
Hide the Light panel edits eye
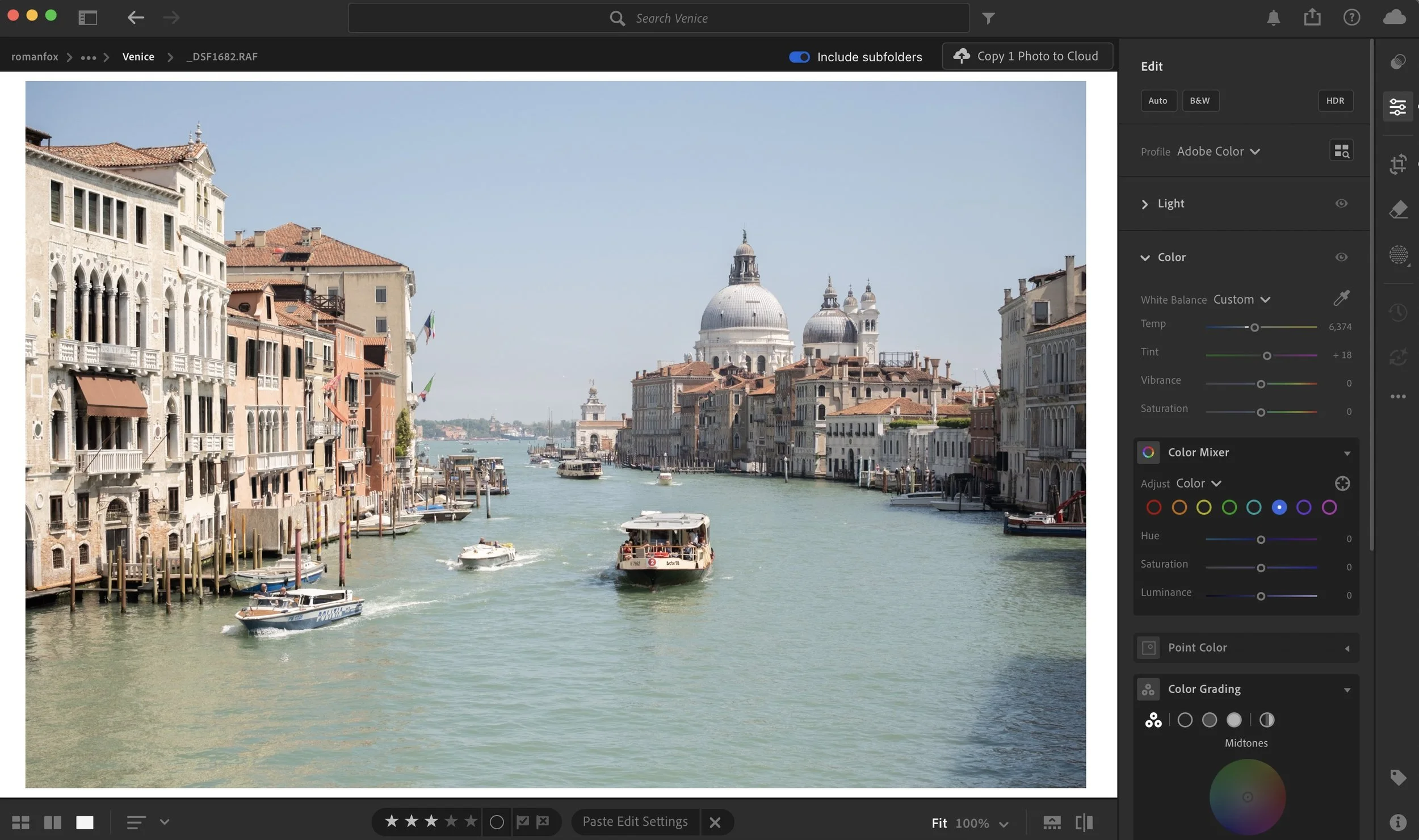tap(1341, 203)
